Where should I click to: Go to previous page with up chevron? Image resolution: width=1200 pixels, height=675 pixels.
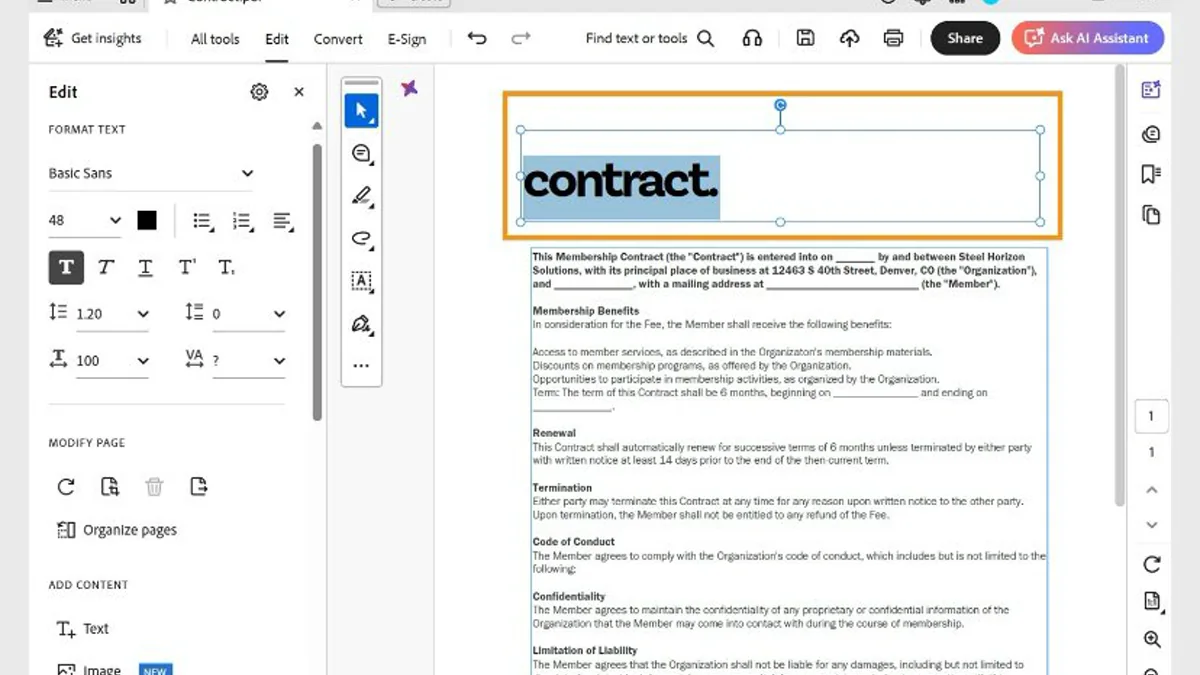(1151, 490)
